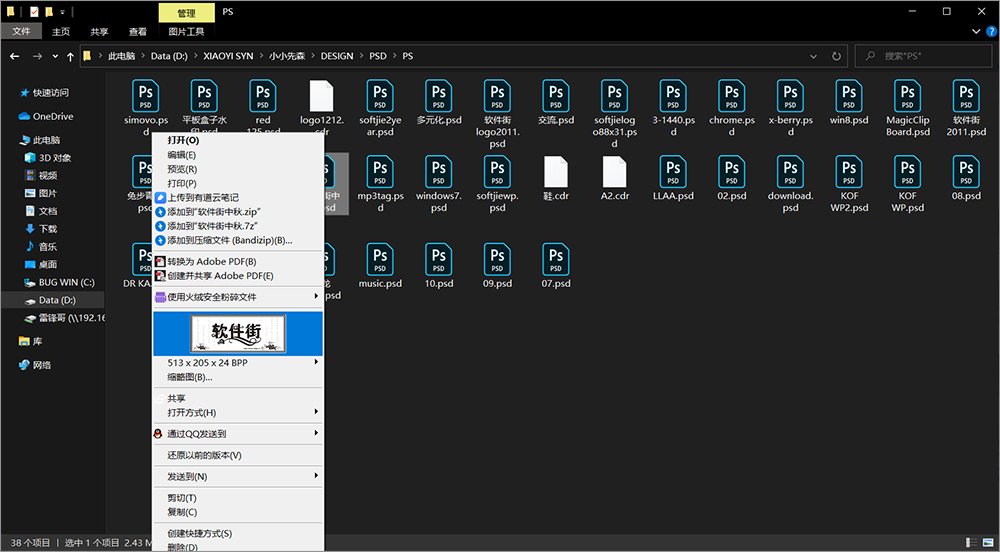
Task: Click the back navigation arrow
Action: (x=14, y=56)
